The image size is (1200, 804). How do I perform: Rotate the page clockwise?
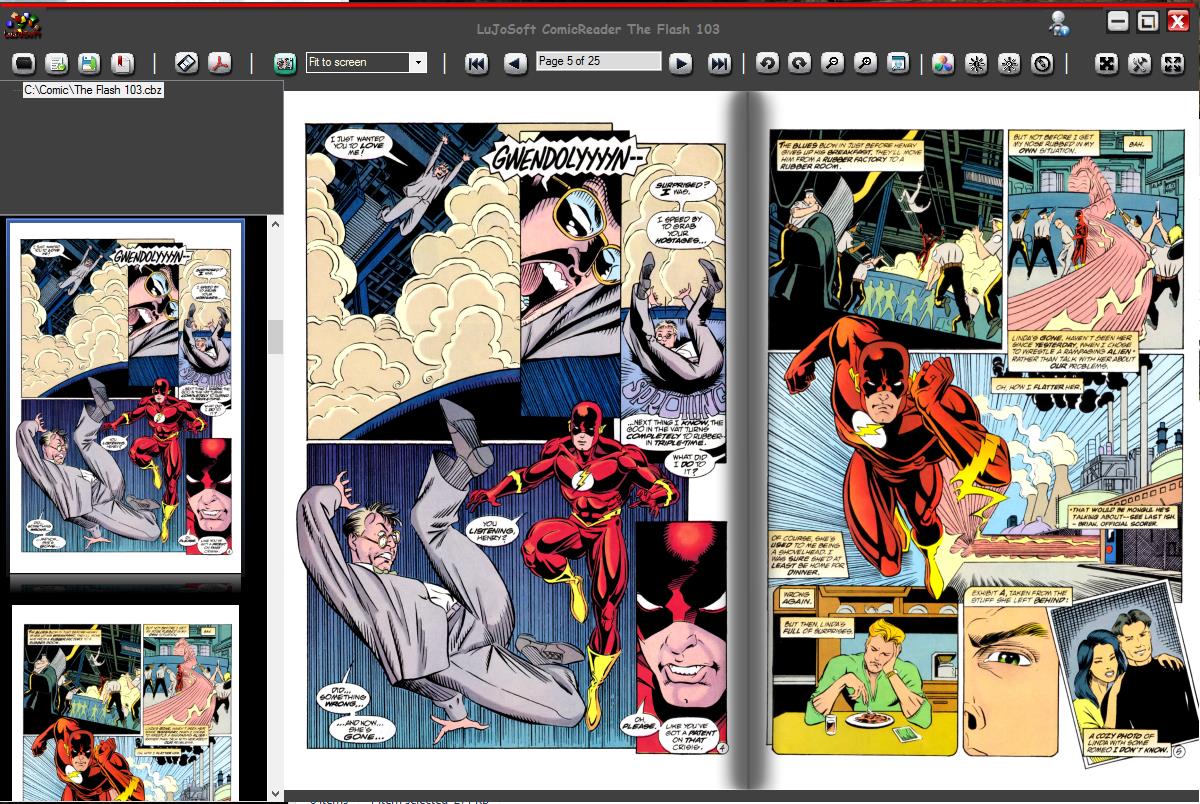point(799,63)
